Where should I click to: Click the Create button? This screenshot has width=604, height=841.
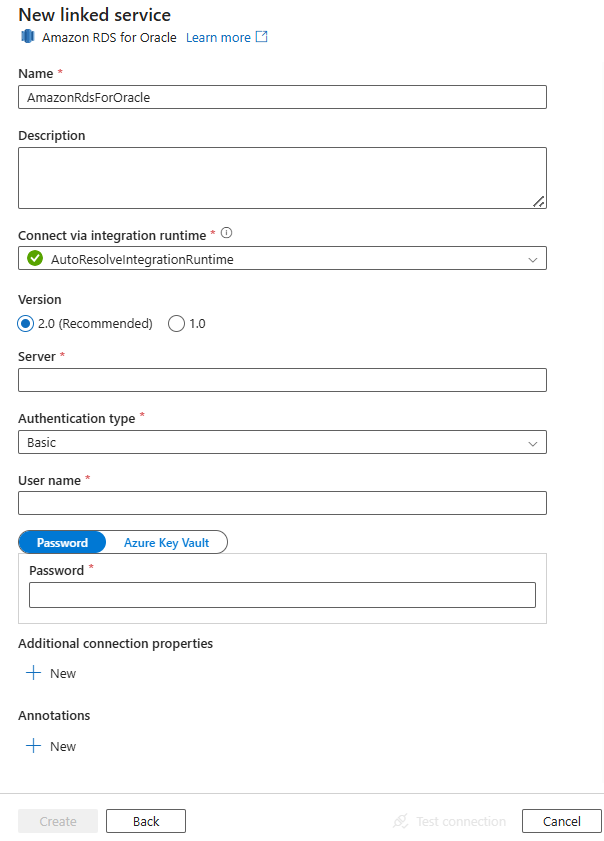[57, 821]
